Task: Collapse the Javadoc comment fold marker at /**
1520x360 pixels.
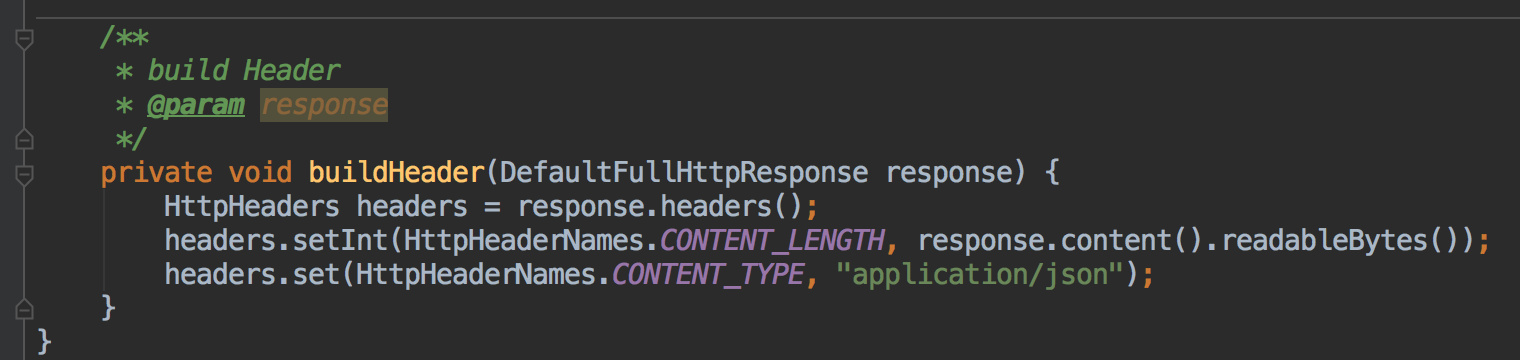Action: [25, 39]
